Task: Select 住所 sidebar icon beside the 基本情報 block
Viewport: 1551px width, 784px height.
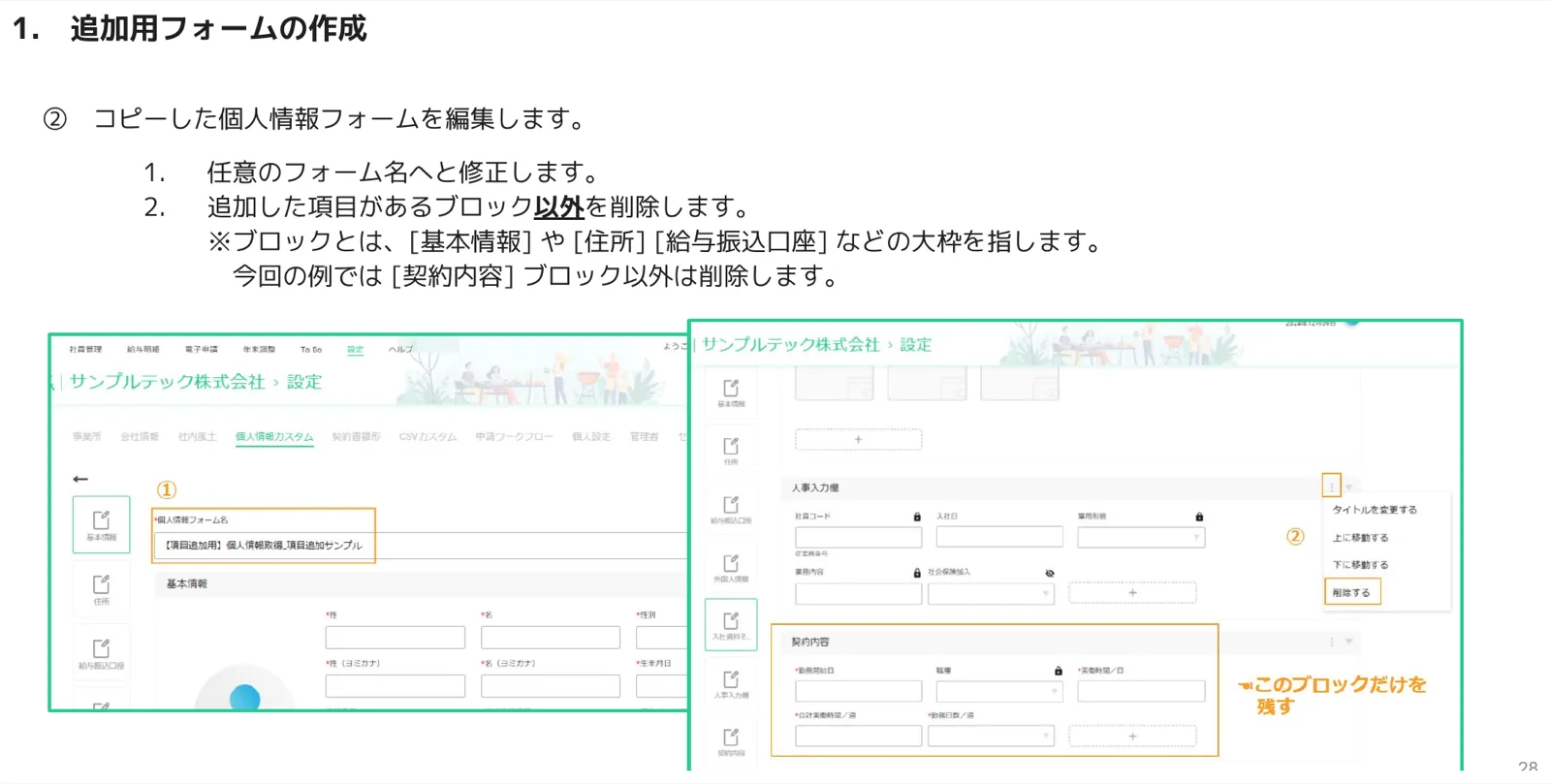Action: tap(101, 589)
